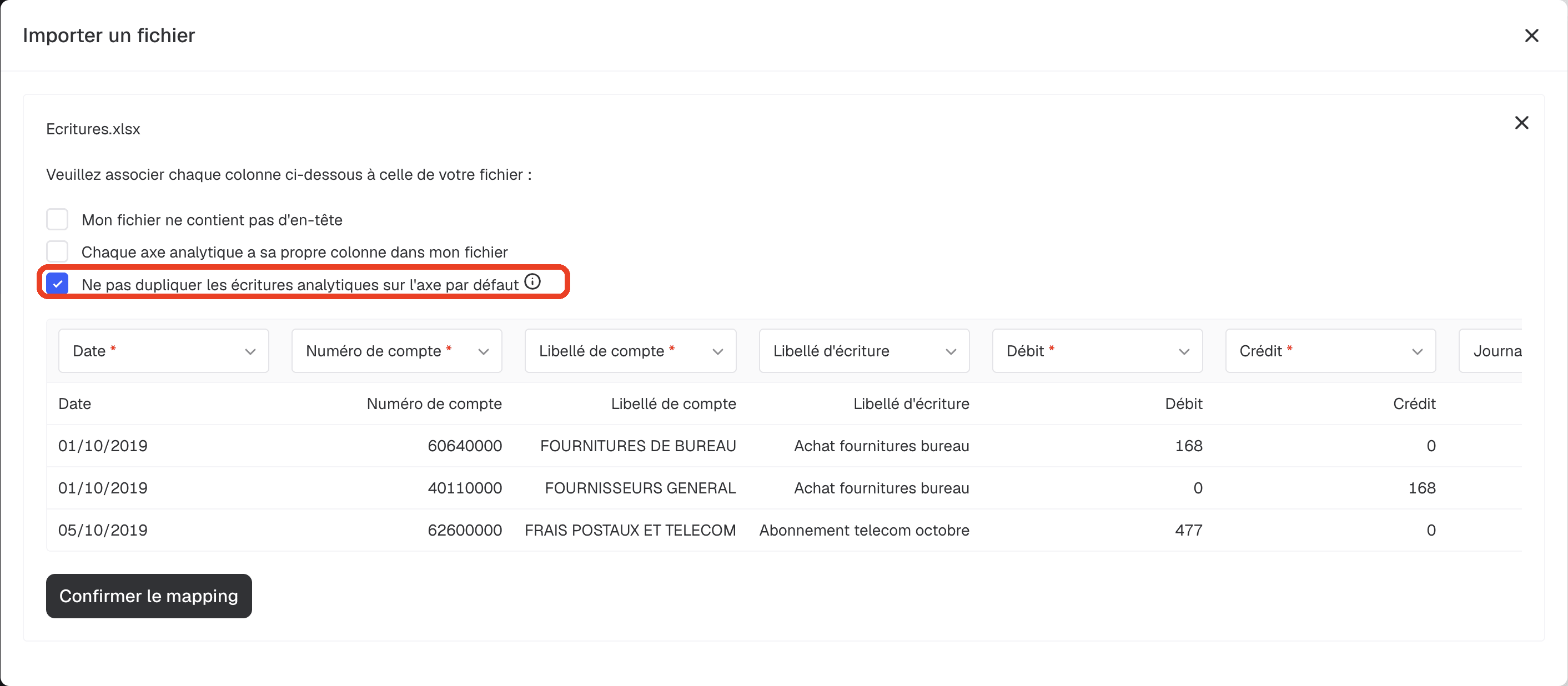Click the 05/10/2019 date cell

point(103,529)
